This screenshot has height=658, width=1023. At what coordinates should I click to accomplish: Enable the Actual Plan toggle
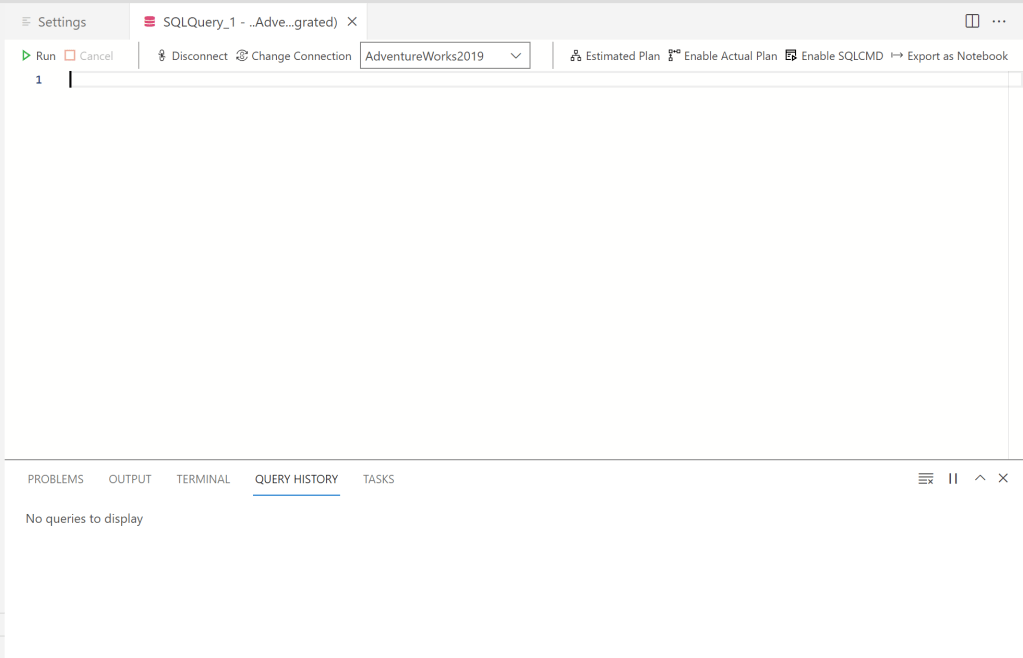(723, 56)
